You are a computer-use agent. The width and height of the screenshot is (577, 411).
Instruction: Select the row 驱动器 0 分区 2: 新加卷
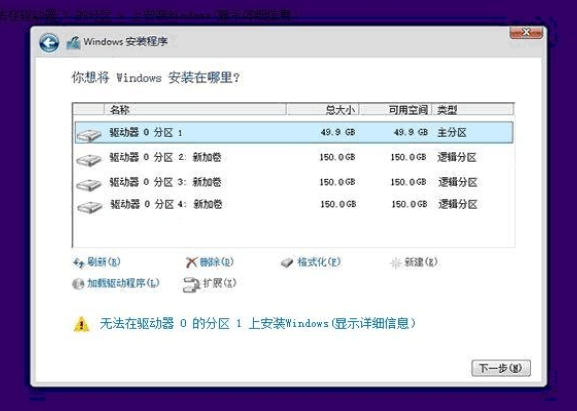point(294,157)
